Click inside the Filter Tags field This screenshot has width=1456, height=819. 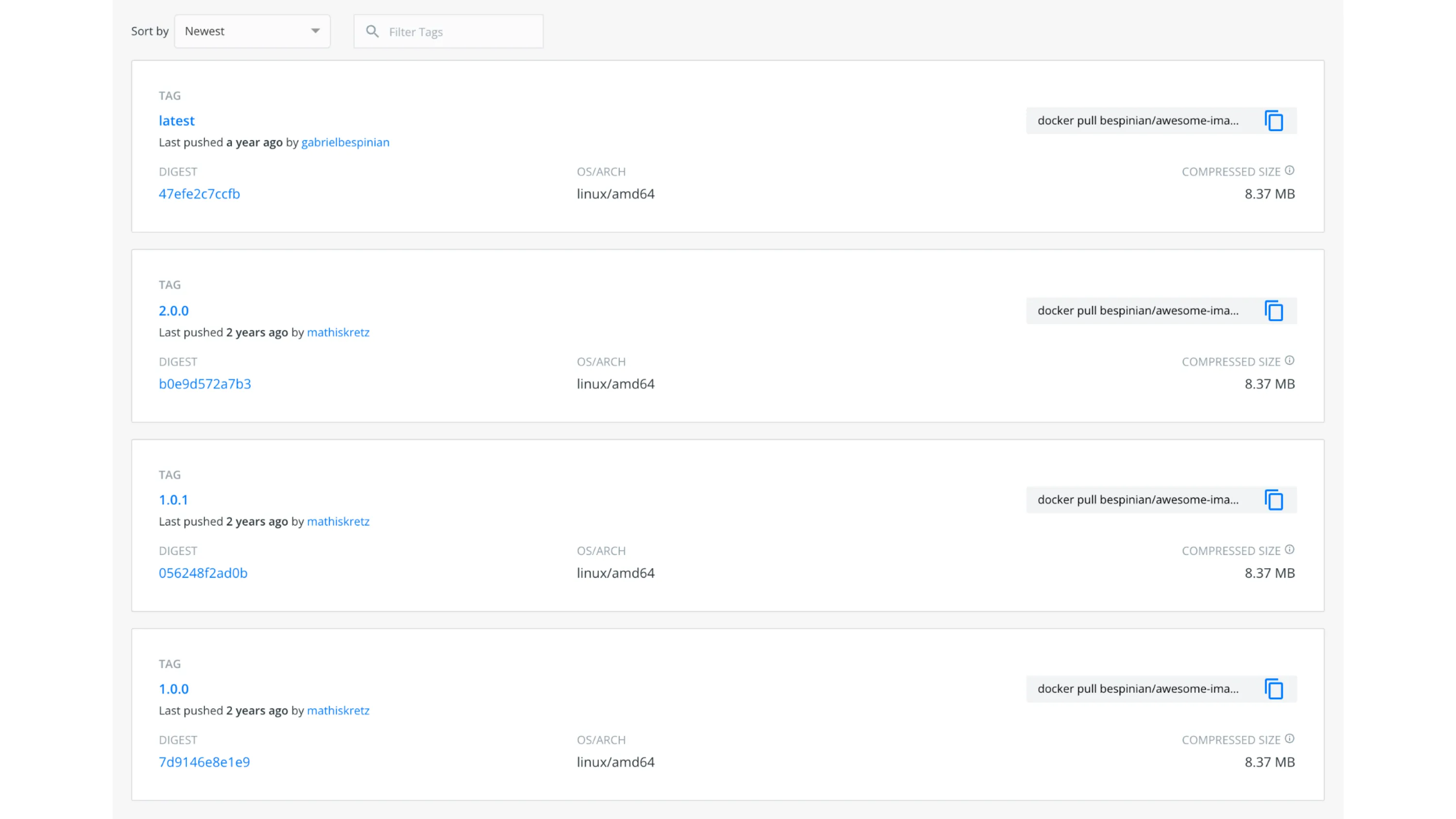click(x=458, y=31)
